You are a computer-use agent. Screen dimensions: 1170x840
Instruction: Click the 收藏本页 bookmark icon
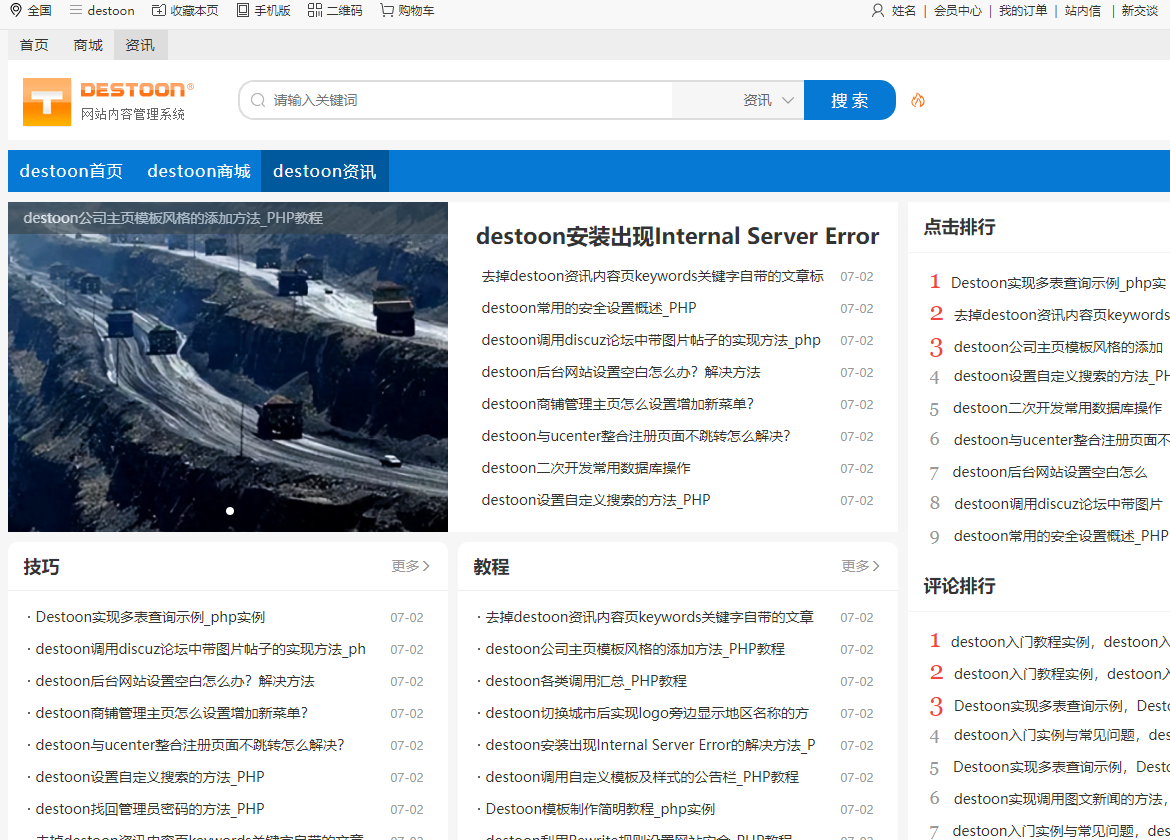158,10
